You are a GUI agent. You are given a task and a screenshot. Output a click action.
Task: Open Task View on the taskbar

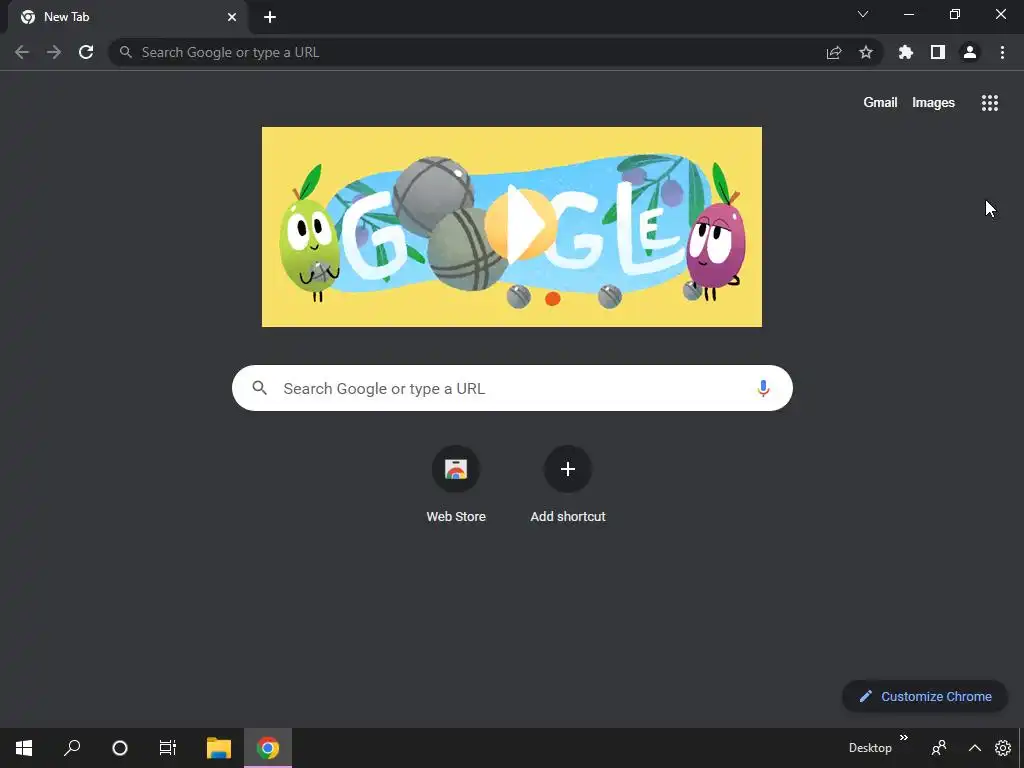coord(168,748)
